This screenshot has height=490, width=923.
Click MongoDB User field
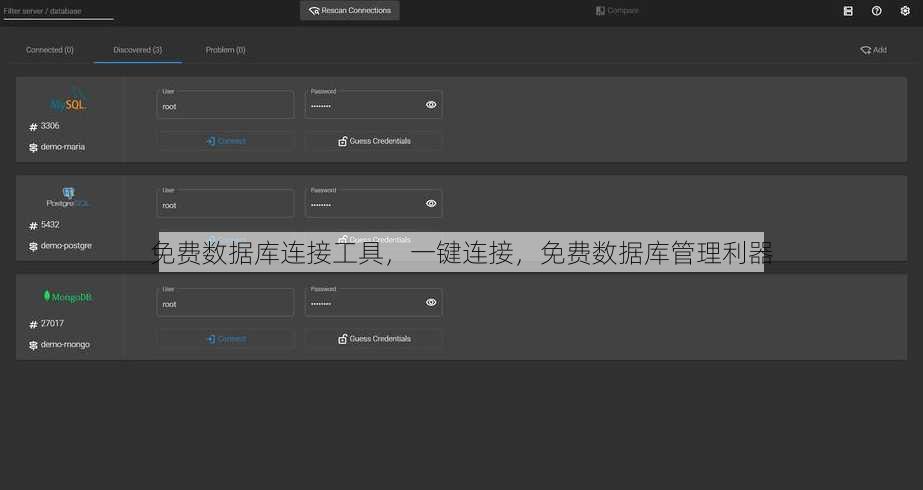[x=225, y=303]
